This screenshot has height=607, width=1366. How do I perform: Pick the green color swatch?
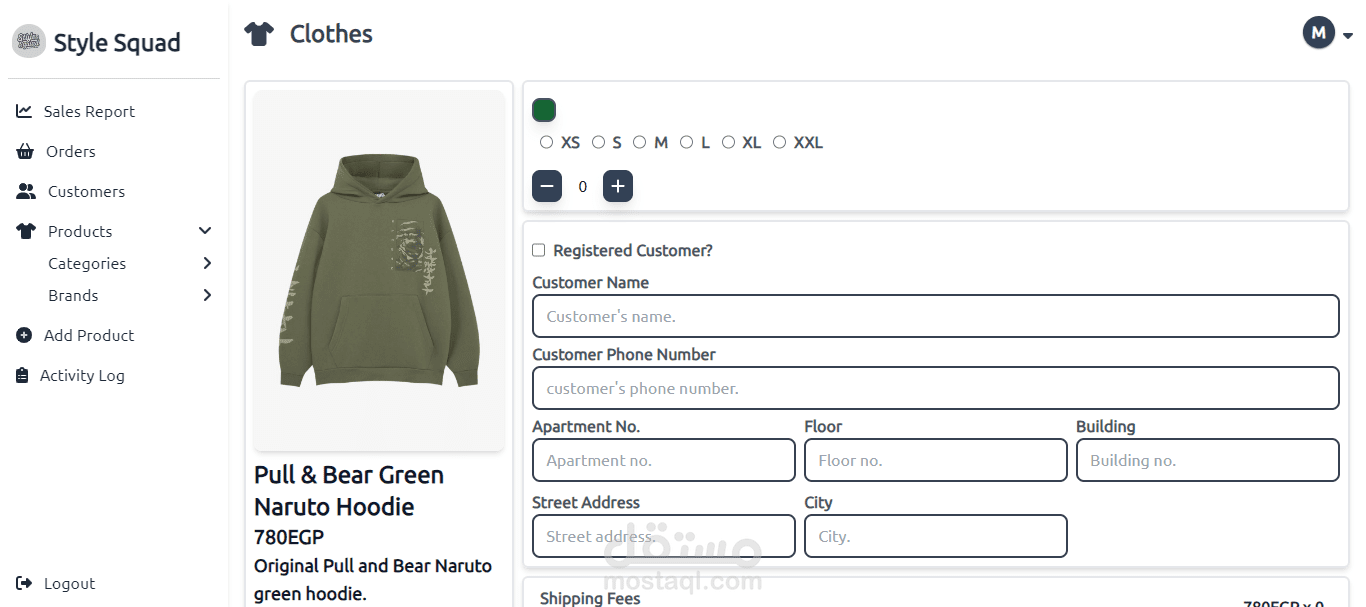pos(544,110)
